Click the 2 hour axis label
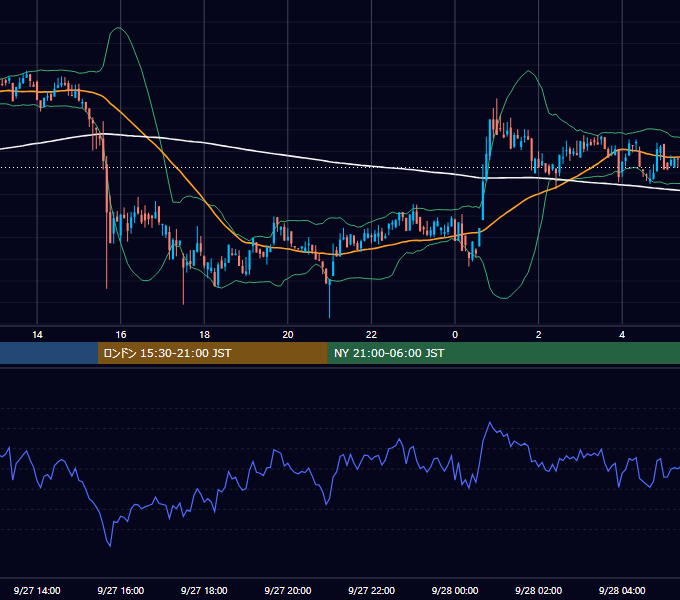The height and width of the screenshot is (600, 680). click(x=539, y=335)
